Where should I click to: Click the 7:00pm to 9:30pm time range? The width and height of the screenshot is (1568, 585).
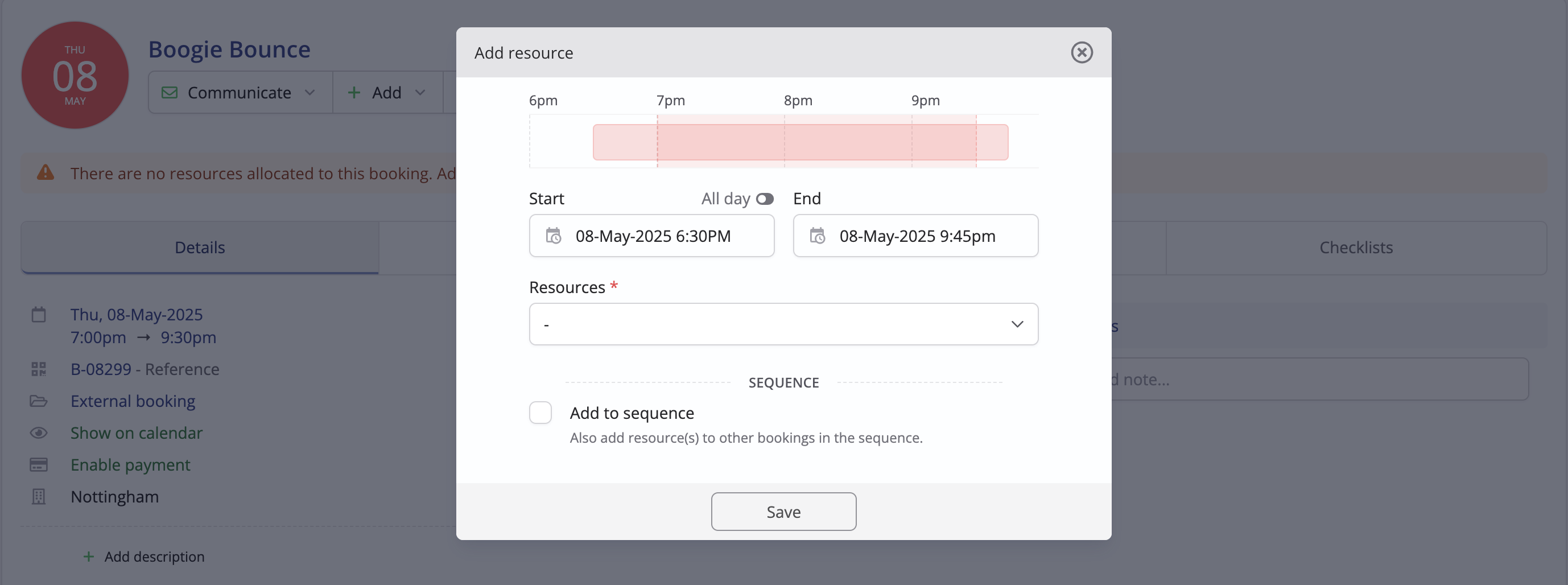coord(143,337)
